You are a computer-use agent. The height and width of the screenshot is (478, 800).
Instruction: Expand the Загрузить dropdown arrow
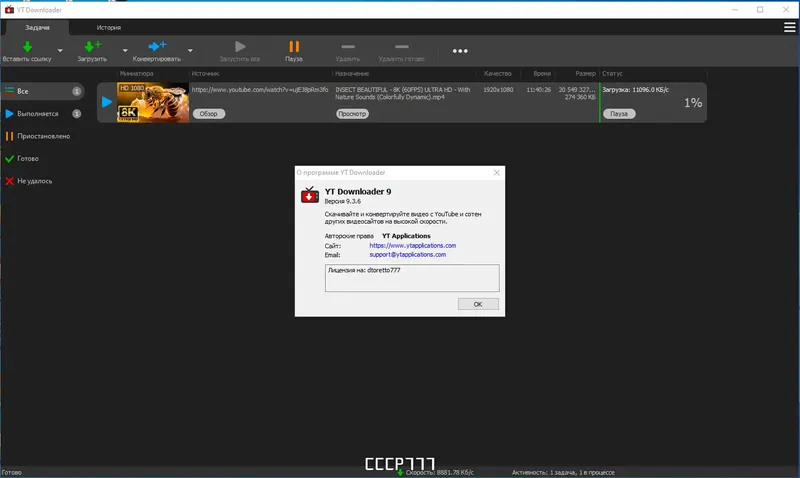tap(125, 51)
